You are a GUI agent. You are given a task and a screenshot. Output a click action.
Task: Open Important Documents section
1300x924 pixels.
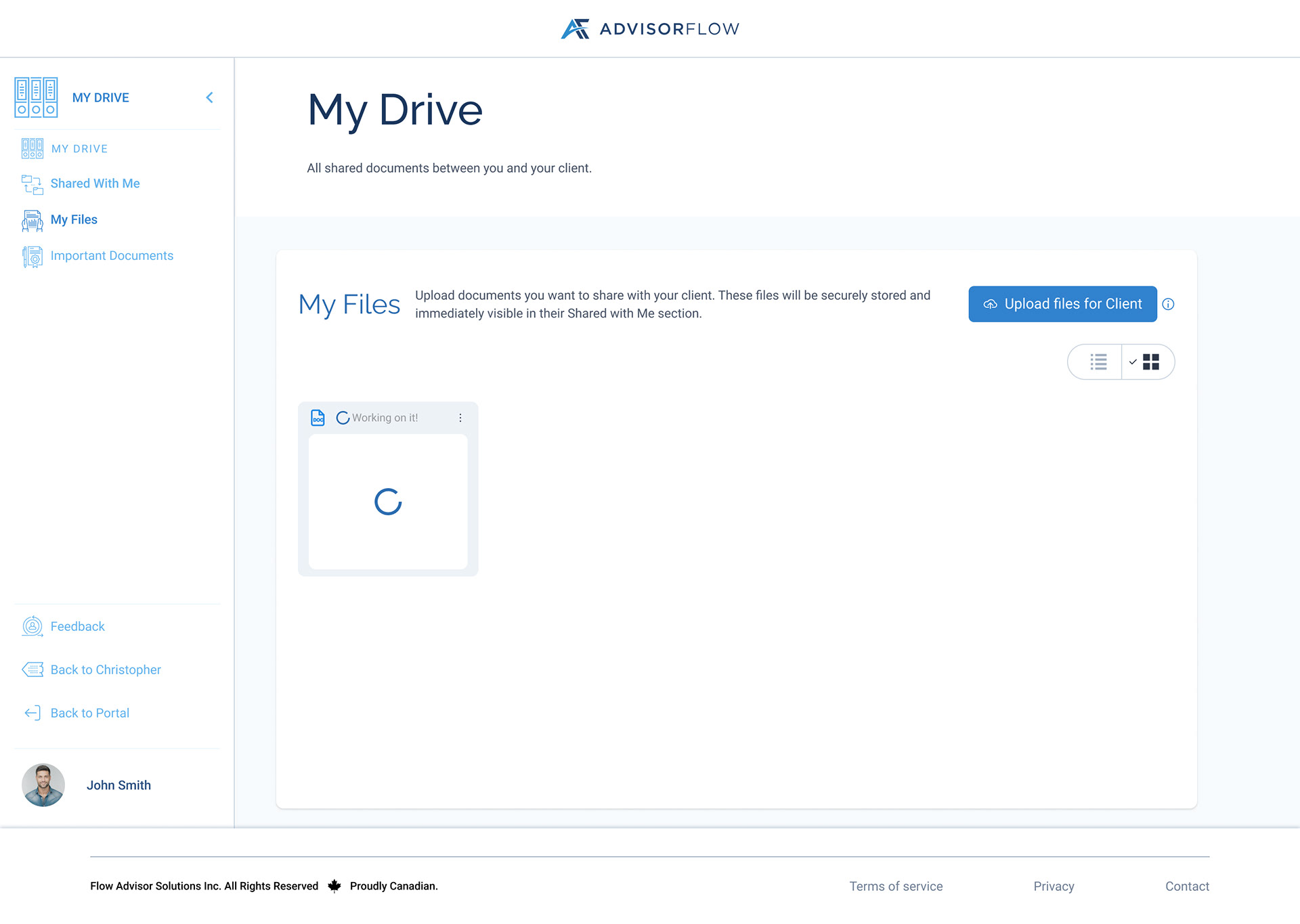click(112, 255)
